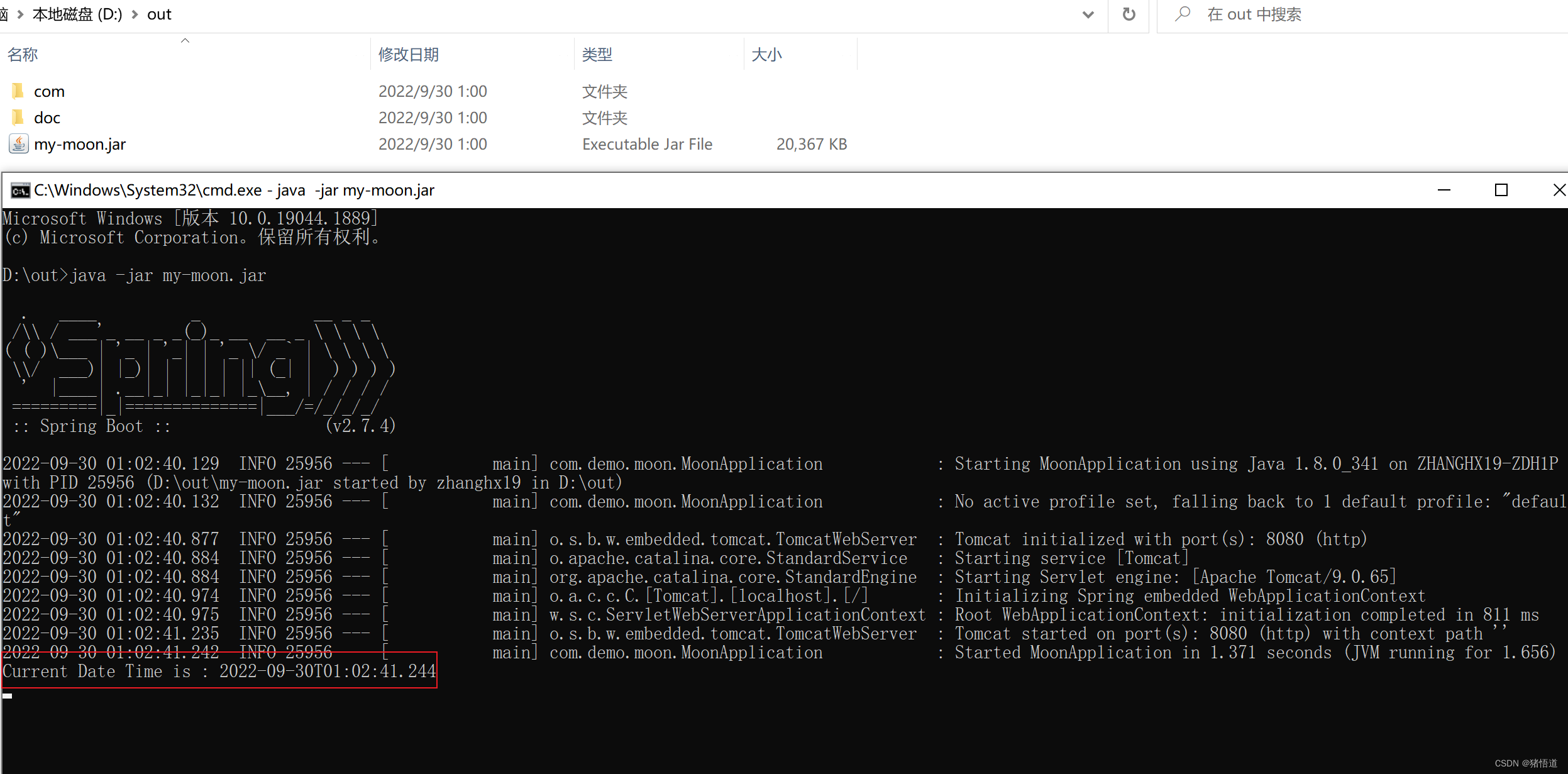Expand the address bar history dropdown
The height and width of the screenshot is (774, 1568).
[1088, 14]
